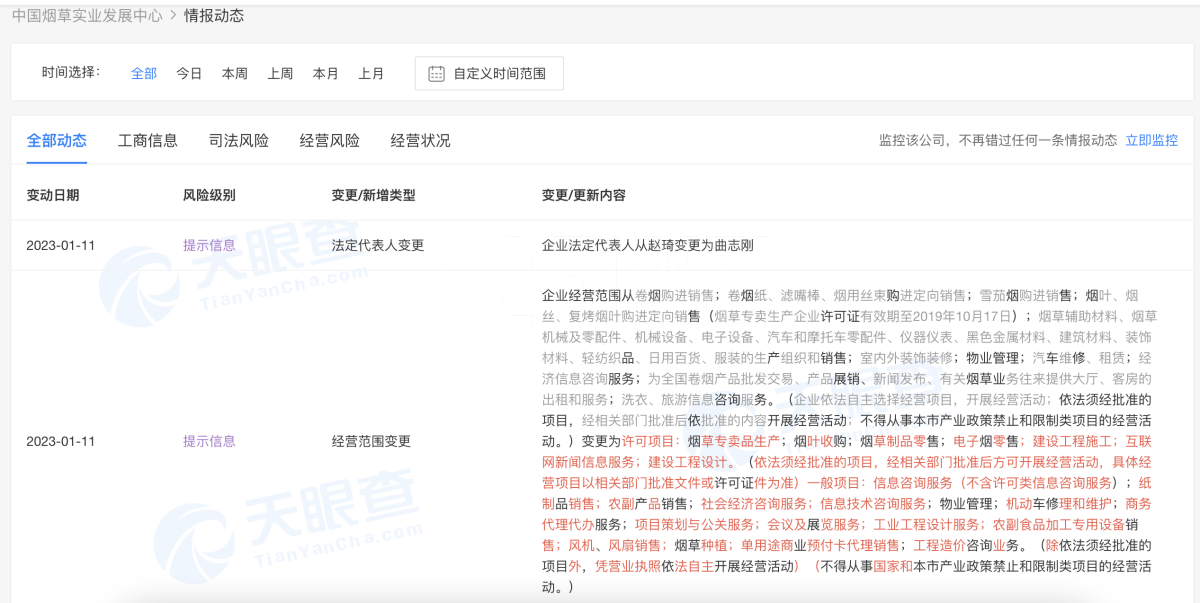
Task: Select the 变更/更新内容 column header
Action: click(583, 195)
